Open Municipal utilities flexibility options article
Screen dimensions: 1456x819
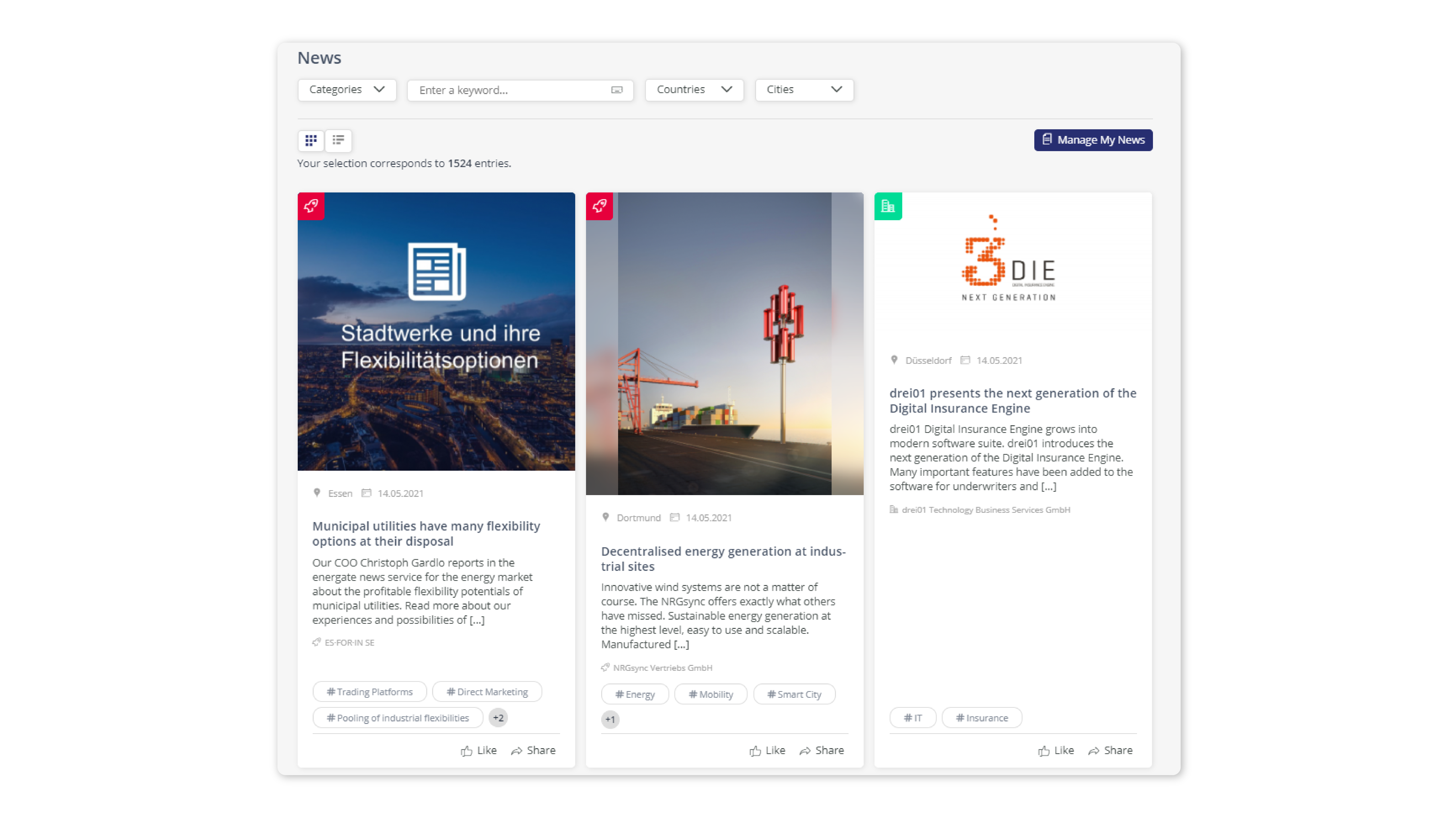click(x=426, y=533)
